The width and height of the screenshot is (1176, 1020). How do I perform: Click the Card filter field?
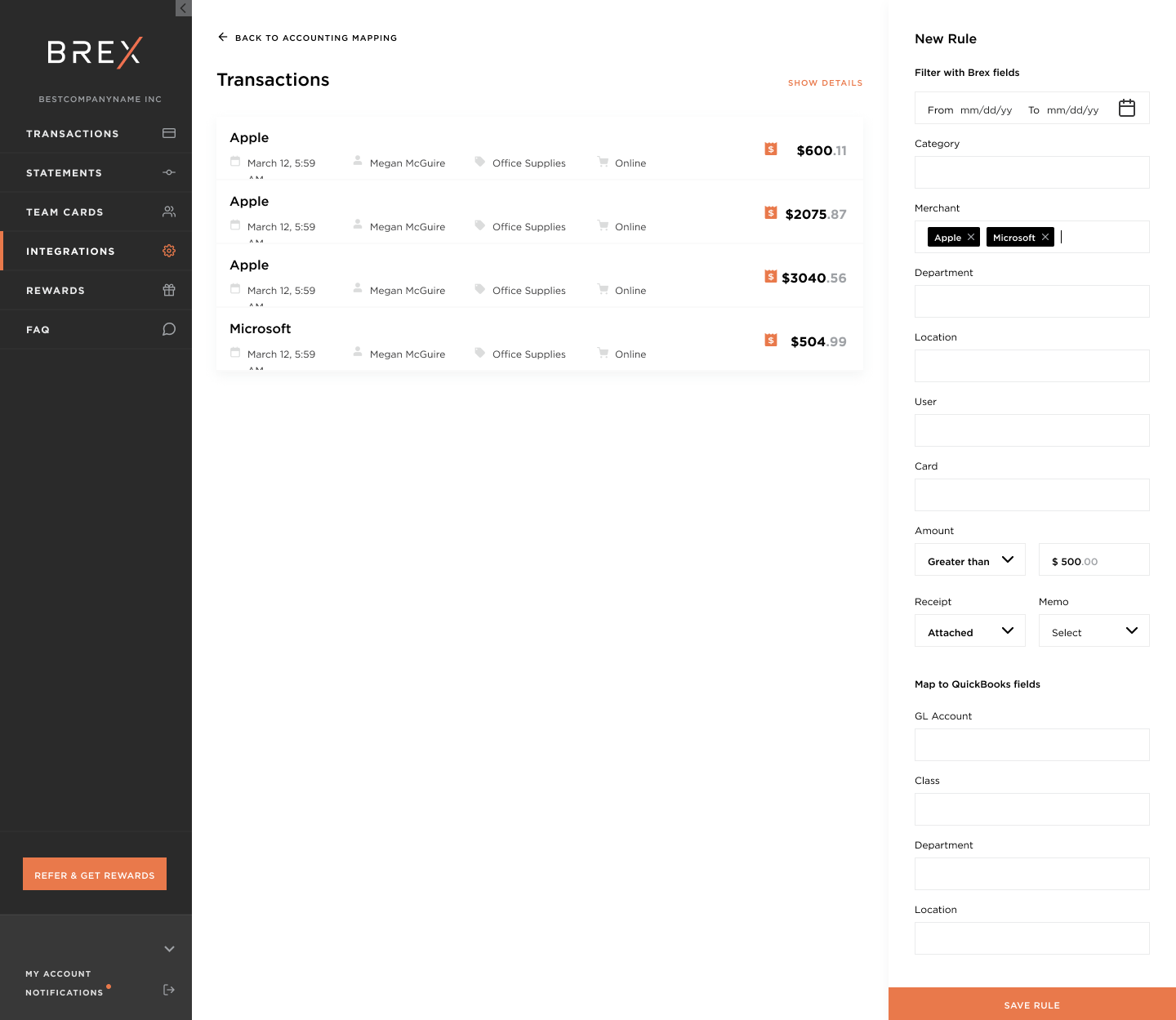(x=1032, y=495)
